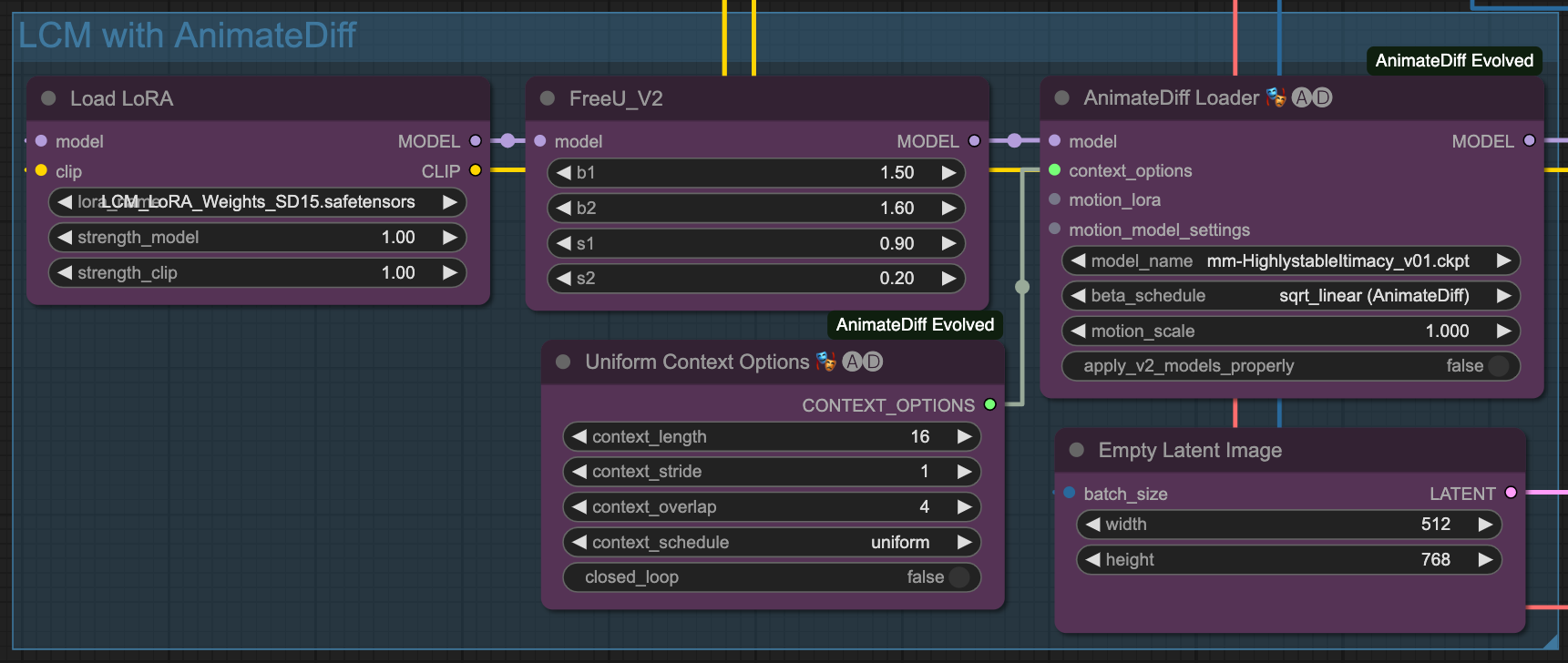This screenshot has height=663, width=1568.
Task: Click the CONTEXT_OPTIONS output socket
Action: pyautogui.click(x=989, y=404)
